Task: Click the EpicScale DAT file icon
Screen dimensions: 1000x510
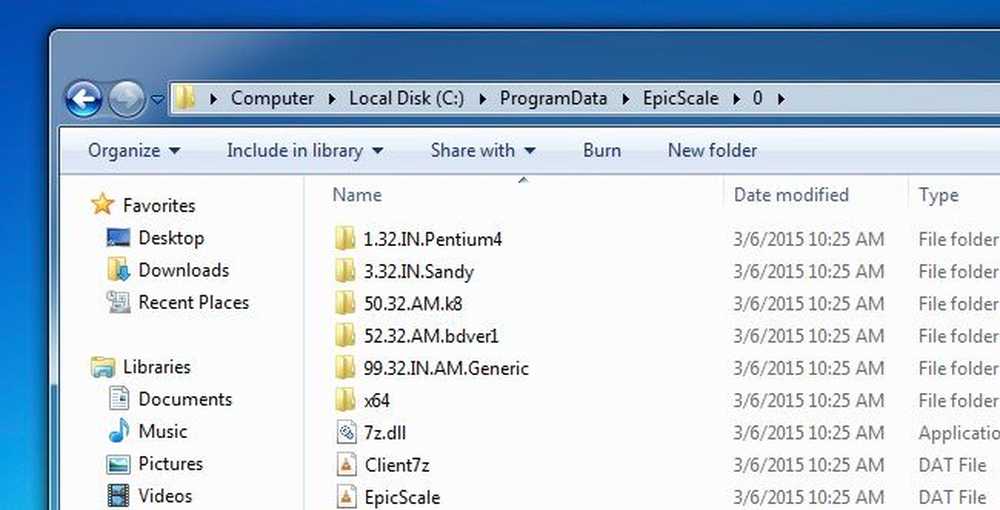Action: click(345, 497)
